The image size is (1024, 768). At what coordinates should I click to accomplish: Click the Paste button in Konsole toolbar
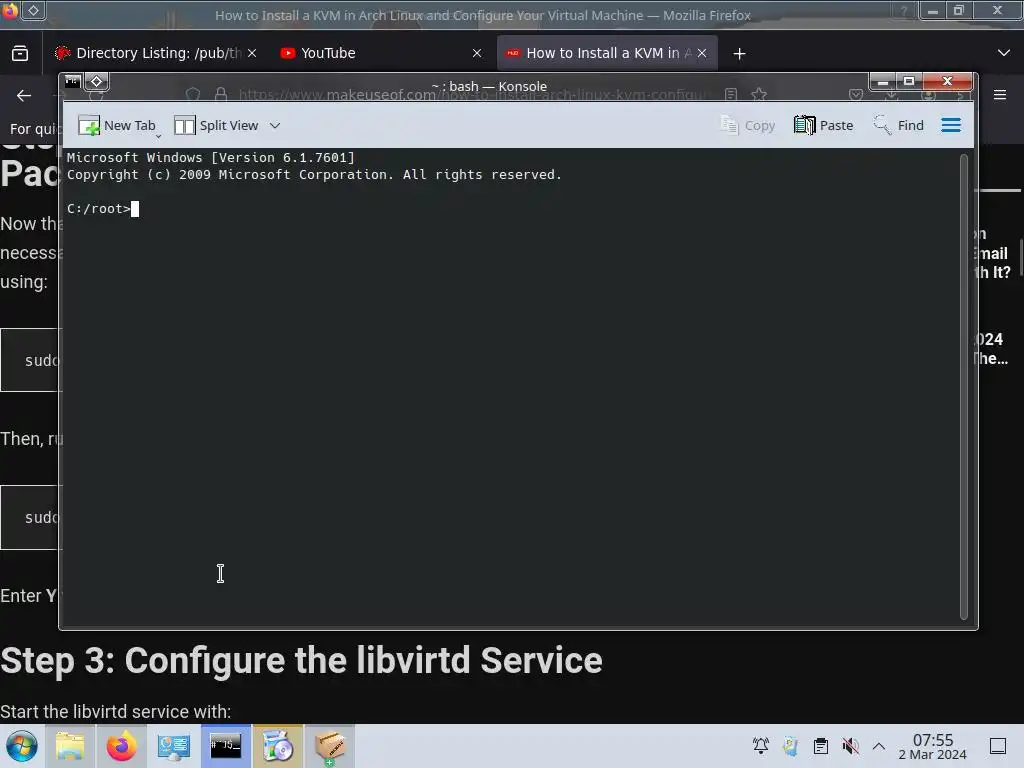[824, 125]
